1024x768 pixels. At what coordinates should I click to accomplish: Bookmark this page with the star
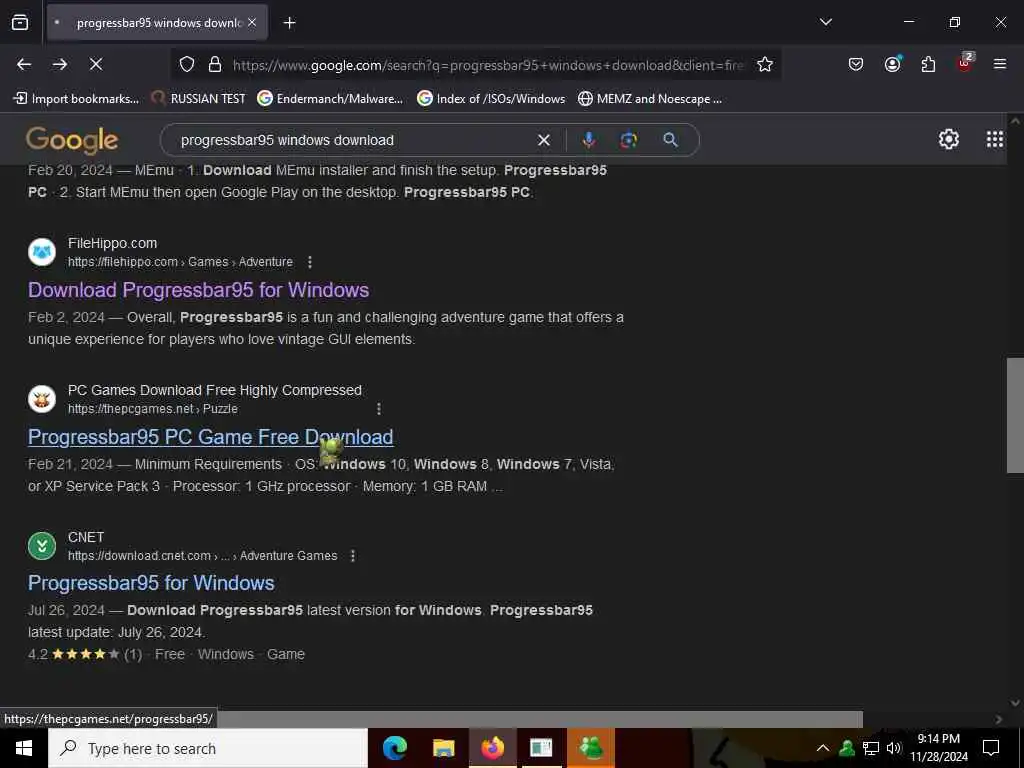(765, 64)
